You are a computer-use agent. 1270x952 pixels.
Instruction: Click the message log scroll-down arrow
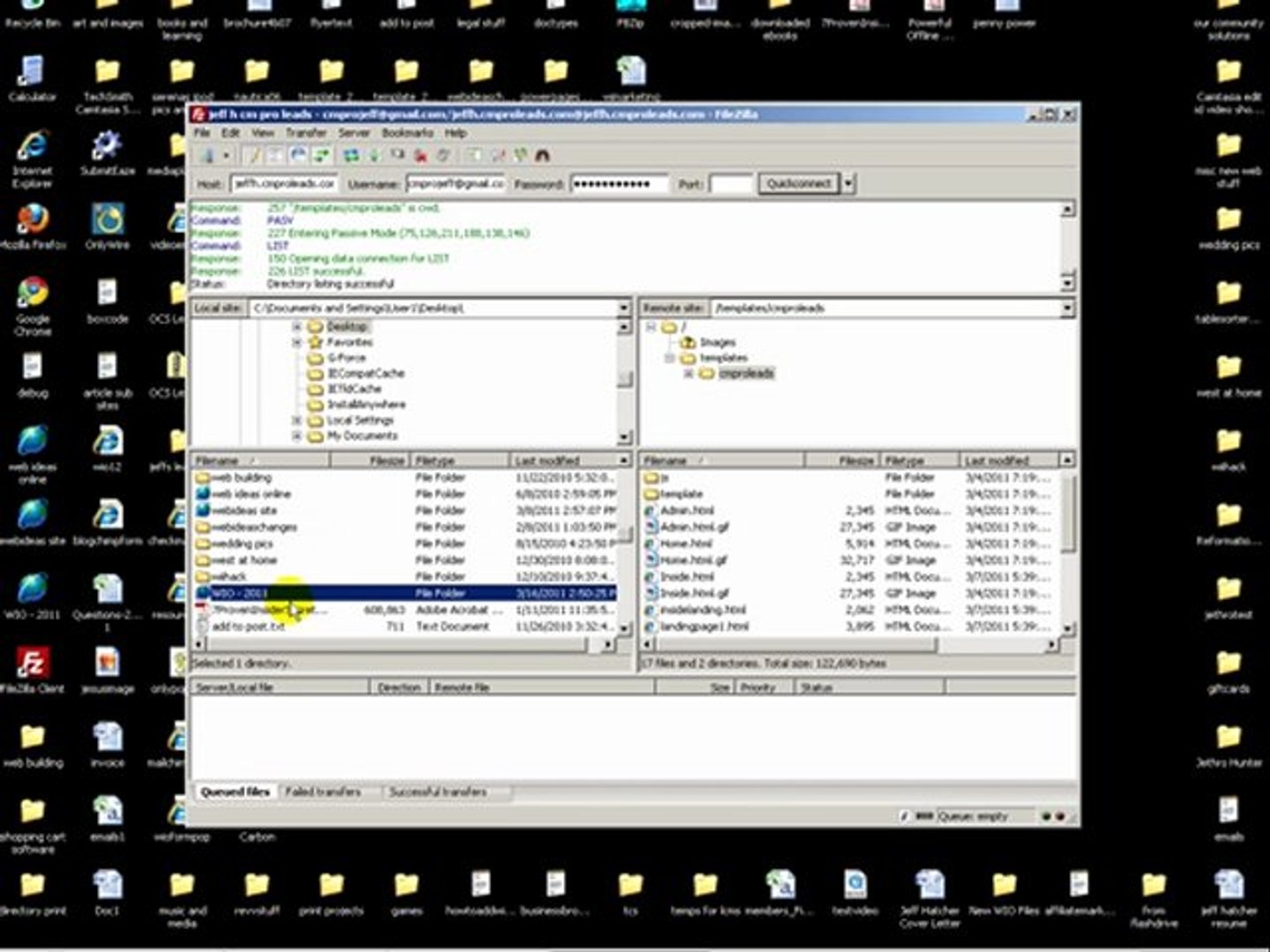click(1067, 283)
